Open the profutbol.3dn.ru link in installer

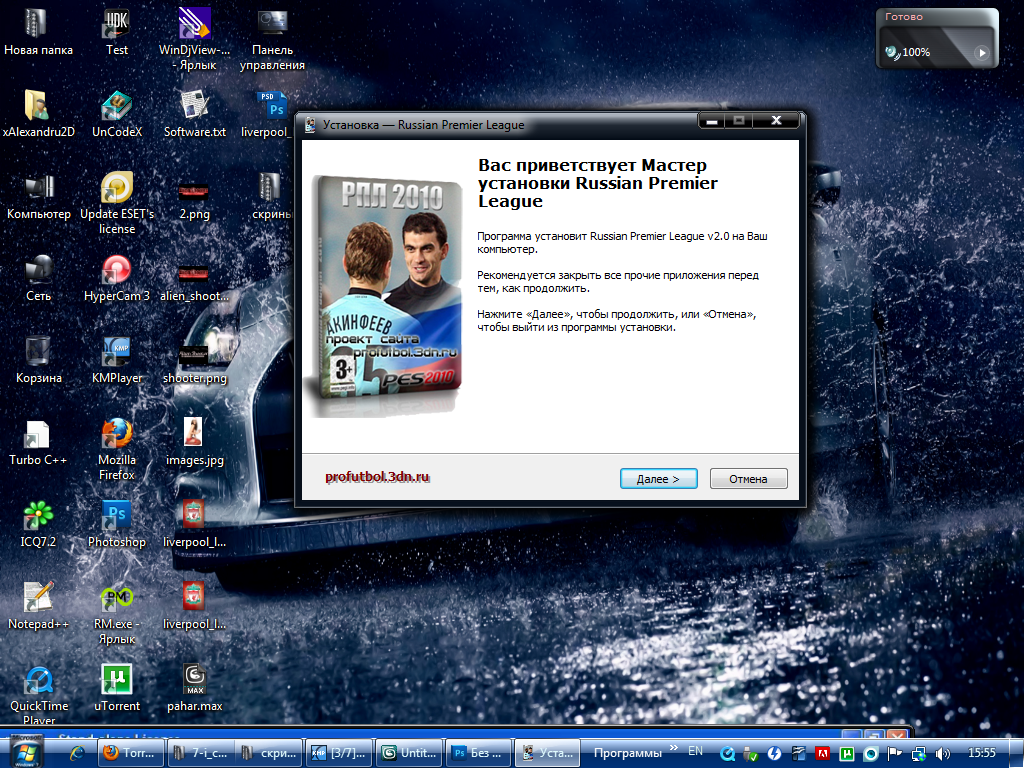coord(377,477)
